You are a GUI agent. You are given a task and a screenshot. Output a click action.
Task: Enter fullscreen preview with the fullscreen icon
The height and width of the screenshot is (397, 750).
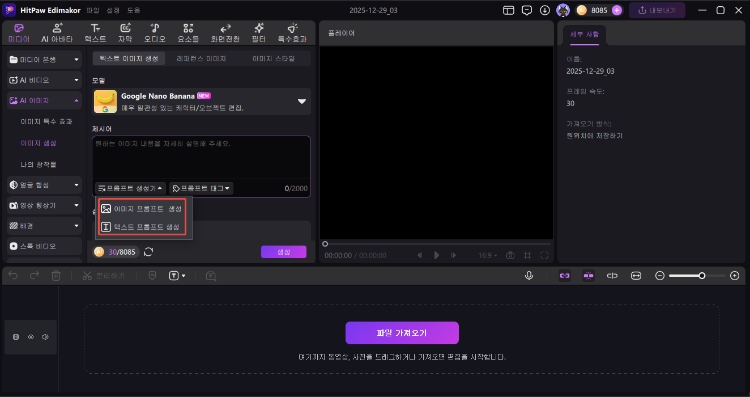coord(544,255)
